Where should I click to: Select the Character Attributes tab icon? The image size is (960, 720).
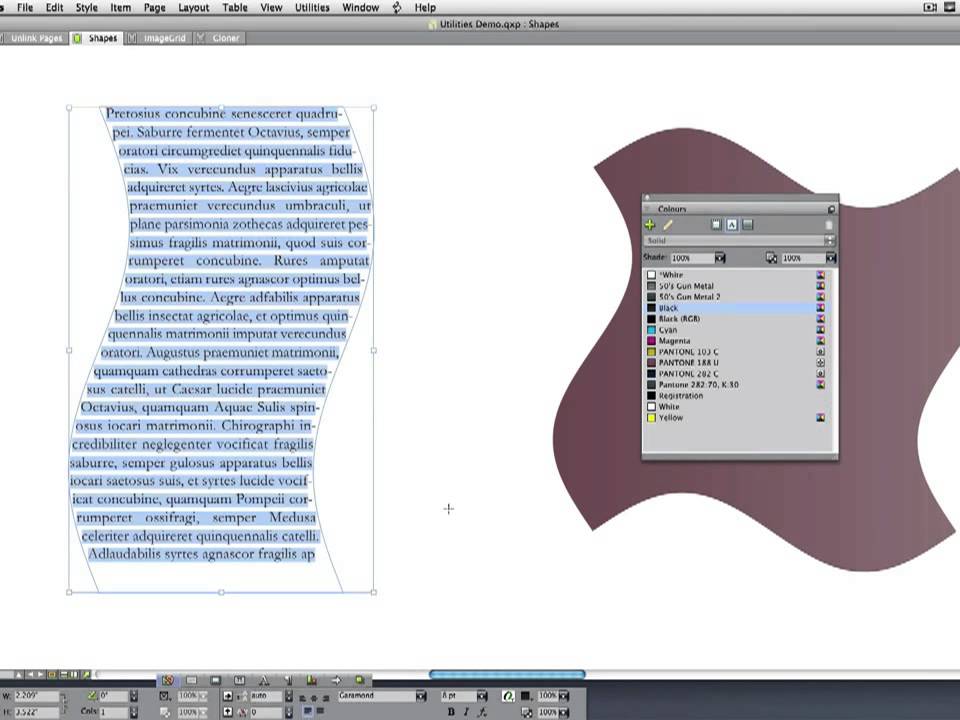click(264, 680)
